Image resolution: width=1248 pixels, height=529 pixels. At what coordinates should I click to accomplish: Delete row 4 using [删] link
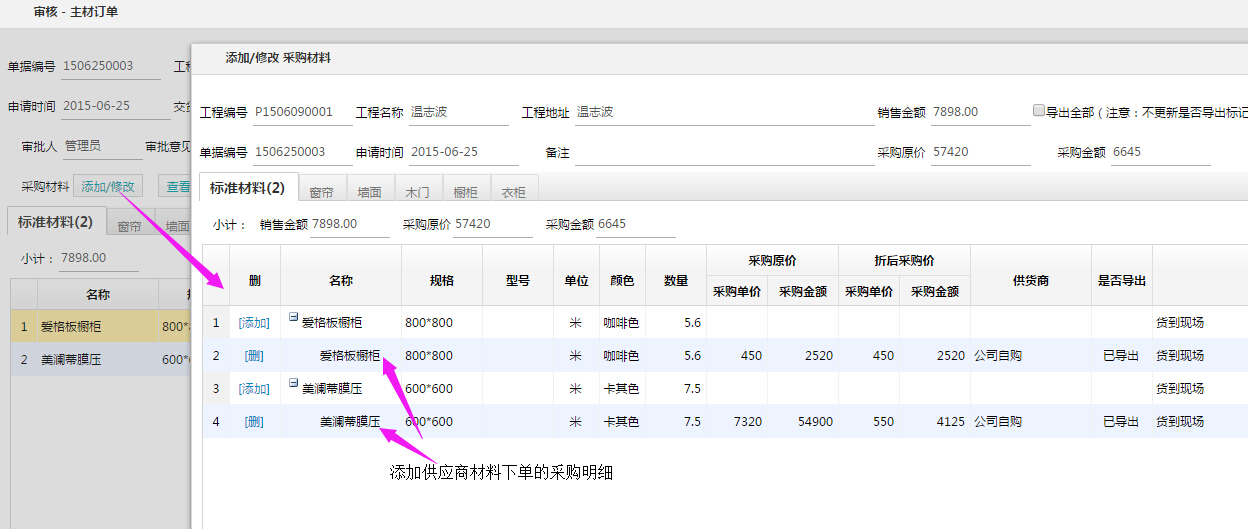pos(254,422)
